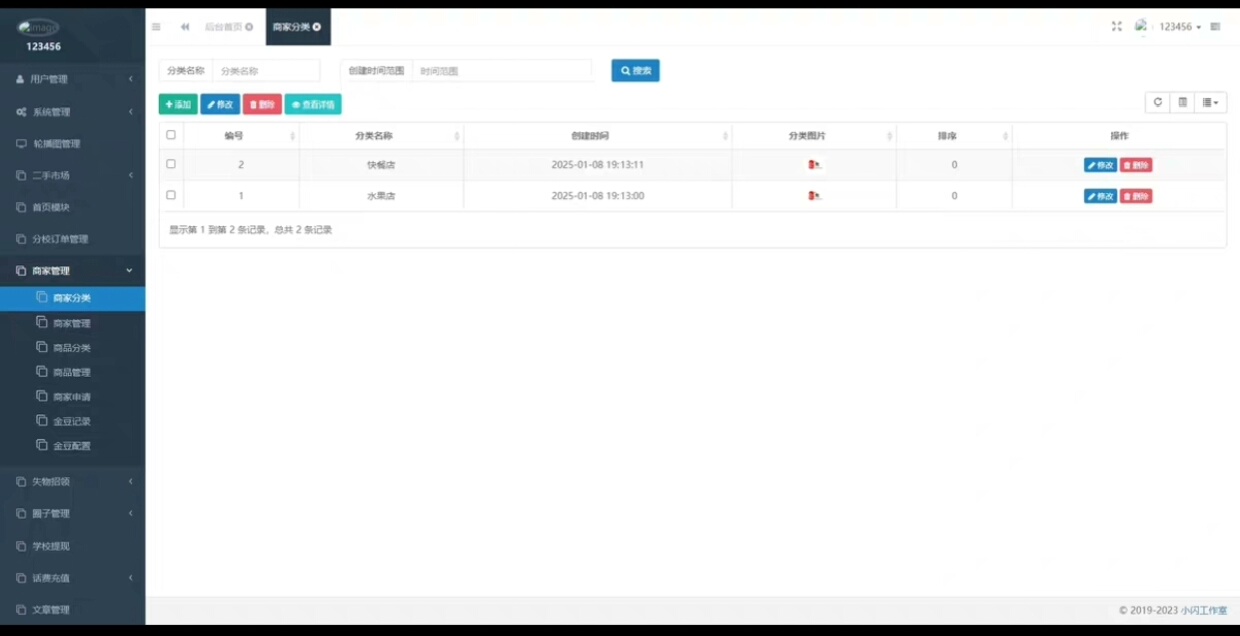Click the icon beside 学校提现 menu
1240x636 pixels.
[21, 546]
